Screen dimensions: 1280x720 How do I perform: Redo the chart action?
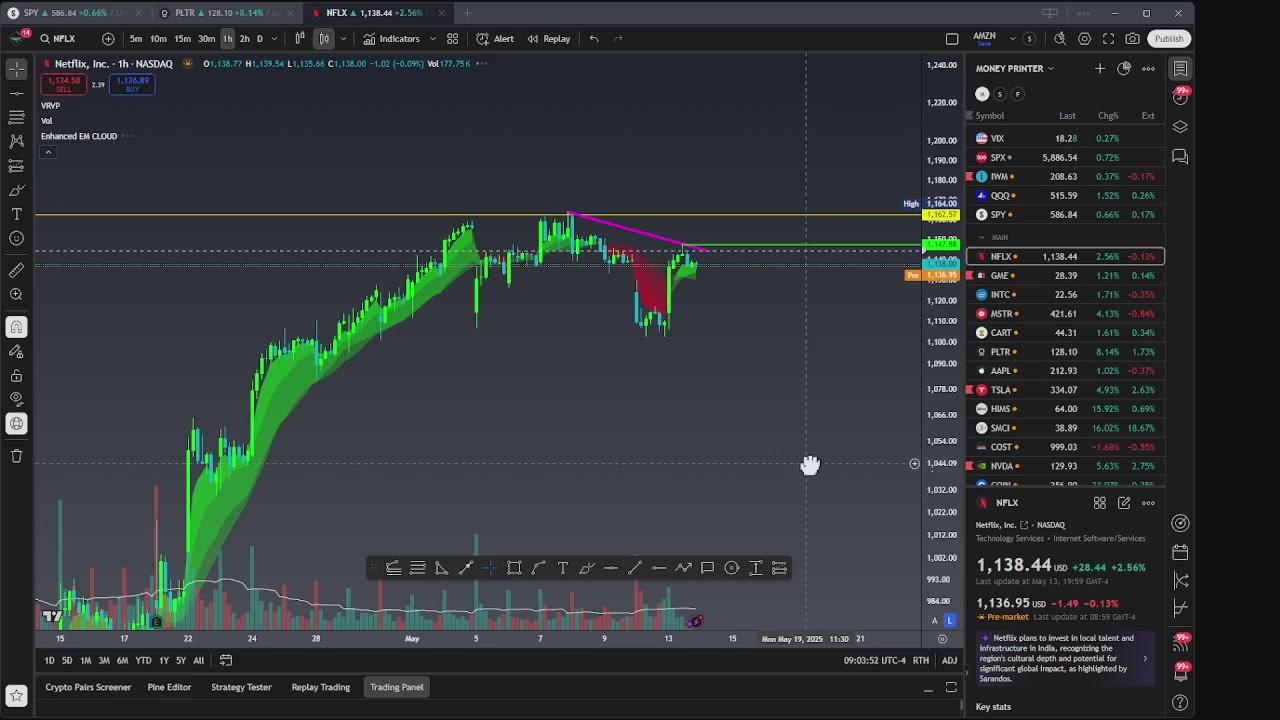pyautogui.click(x=618, y=38)
